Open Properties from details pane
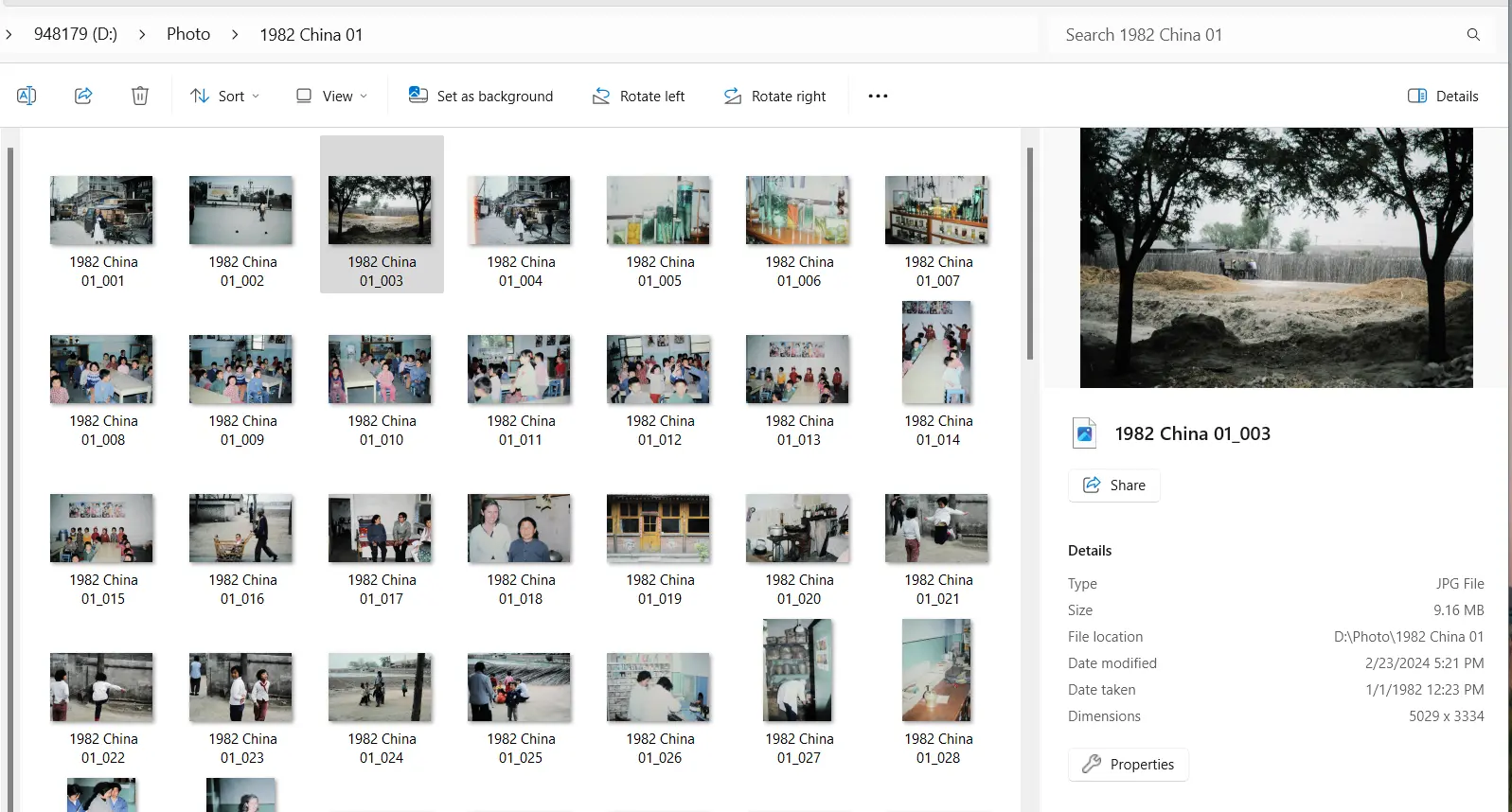The height and width of the screenshot is (812, 1512). pos(1128,764)
